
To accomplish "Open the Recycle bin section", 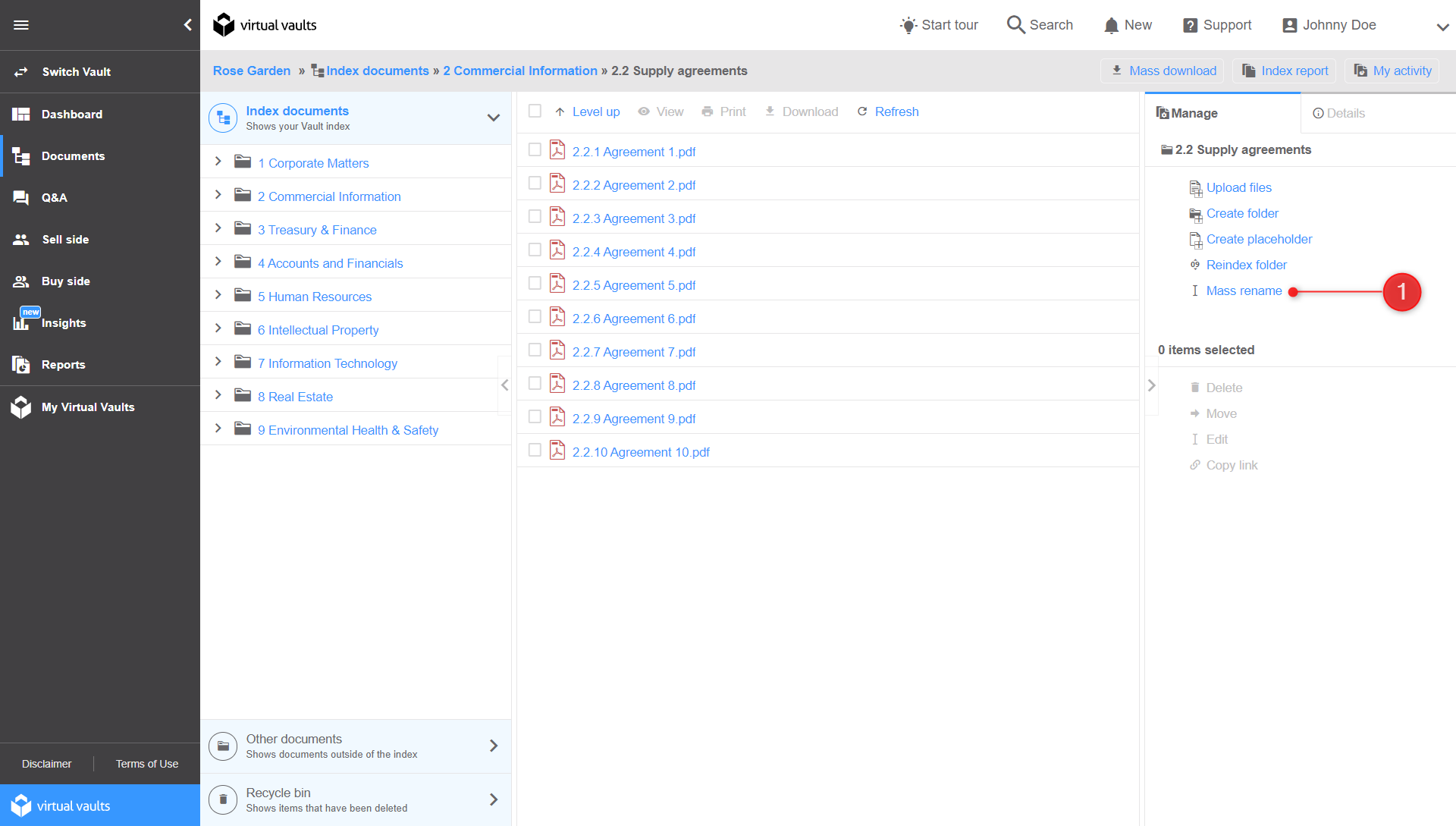I will [x=355, y=799].
